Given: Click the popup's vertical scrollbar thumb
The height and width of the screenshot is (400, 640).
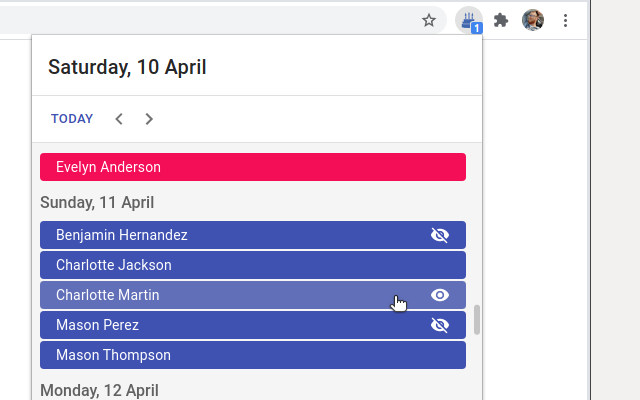Looking at the screenshot, I should [476, 320].
